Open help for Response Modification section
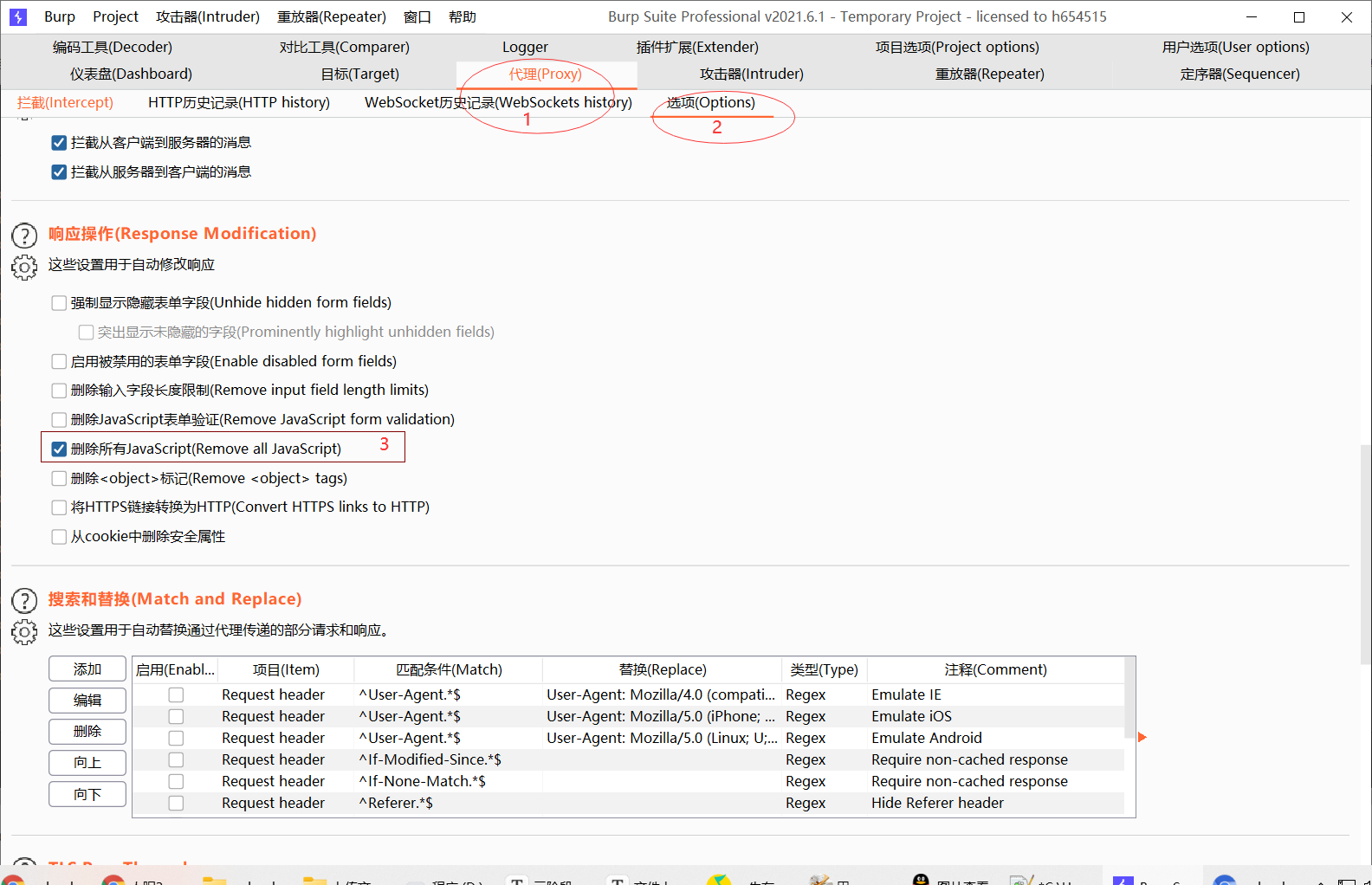The image size is (1372, 885). (24, 236)
